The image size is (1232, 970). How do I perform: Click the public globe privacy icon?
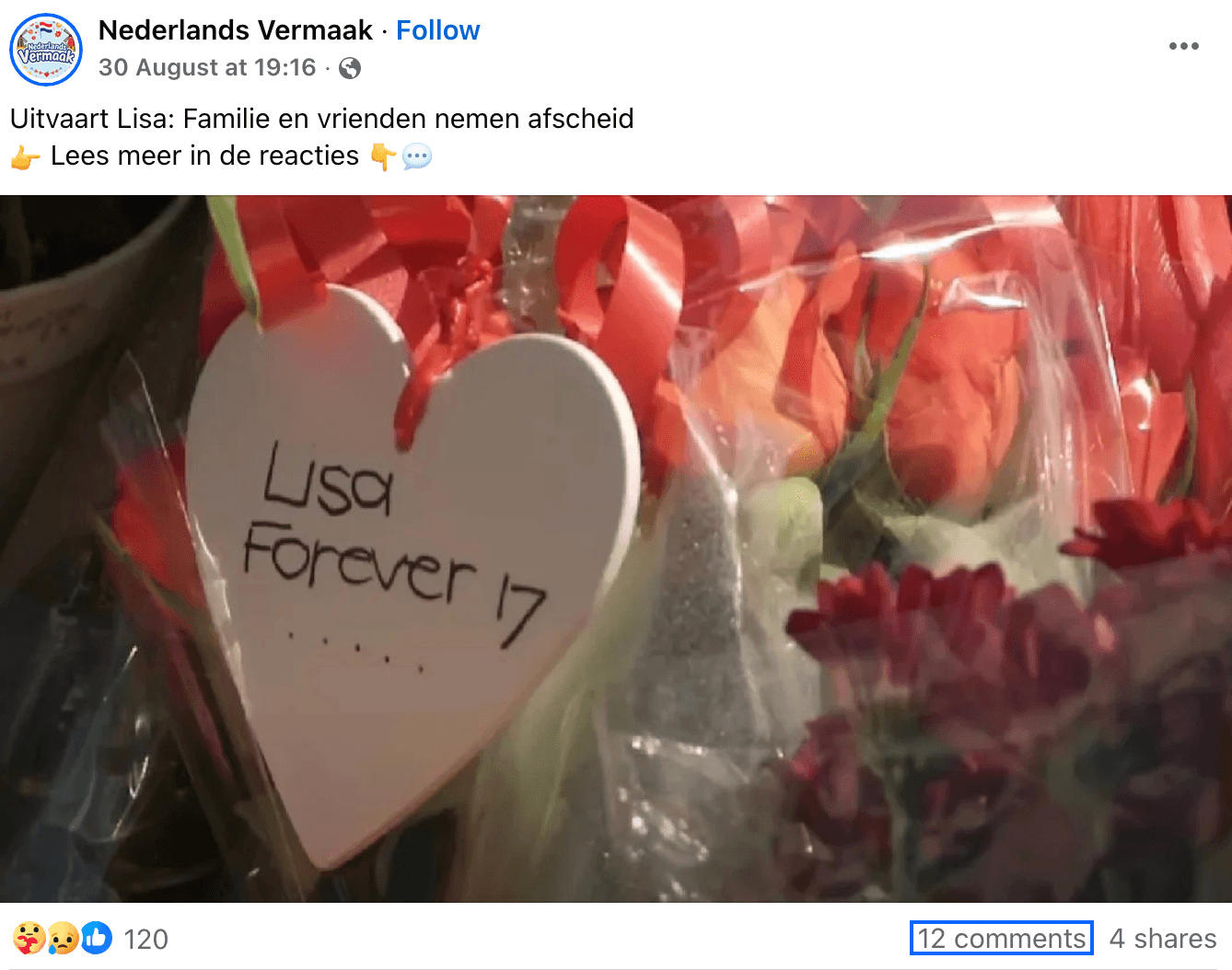pos(350,68)
